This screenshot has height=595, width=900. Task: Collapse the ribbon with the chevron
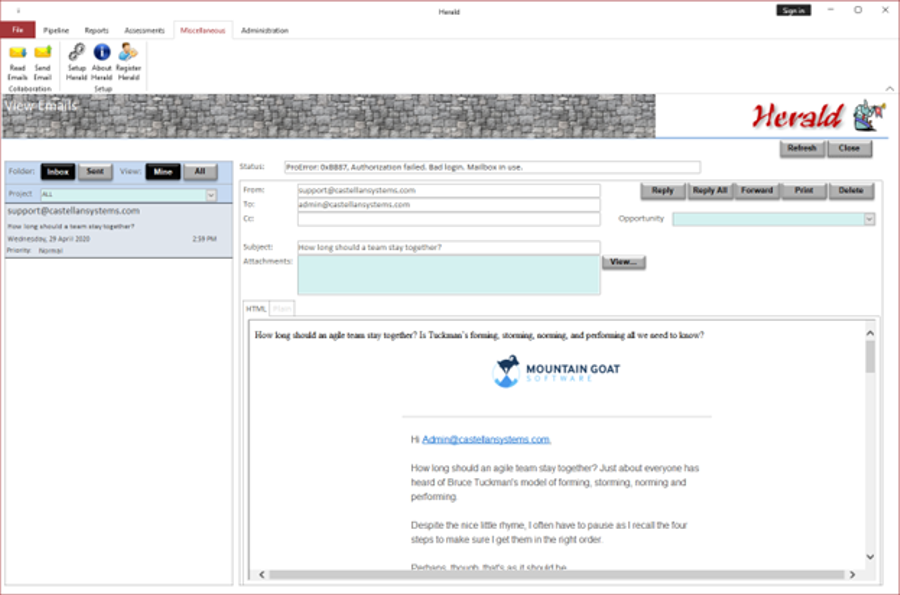click(x=889, y=88)
